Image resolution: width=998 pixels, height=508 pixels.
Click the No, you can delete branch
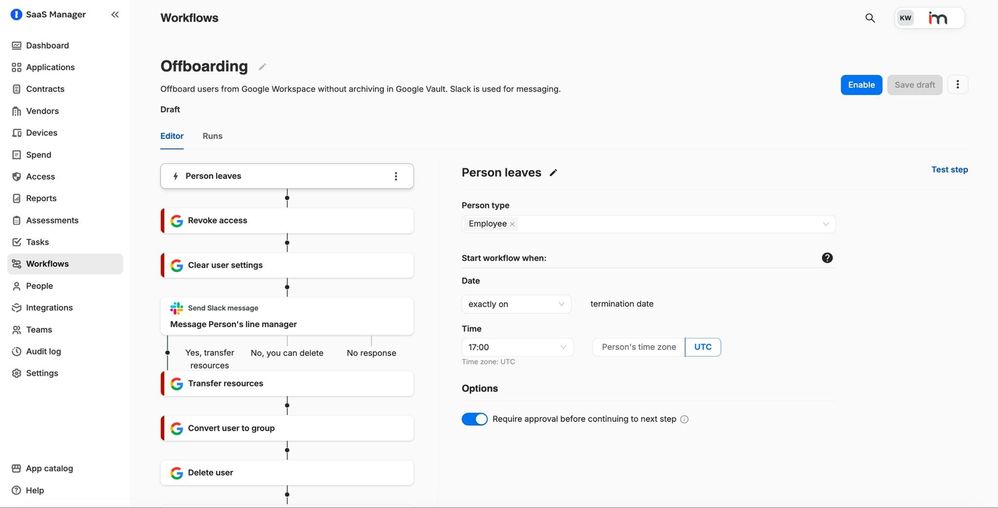click(287, 353)
